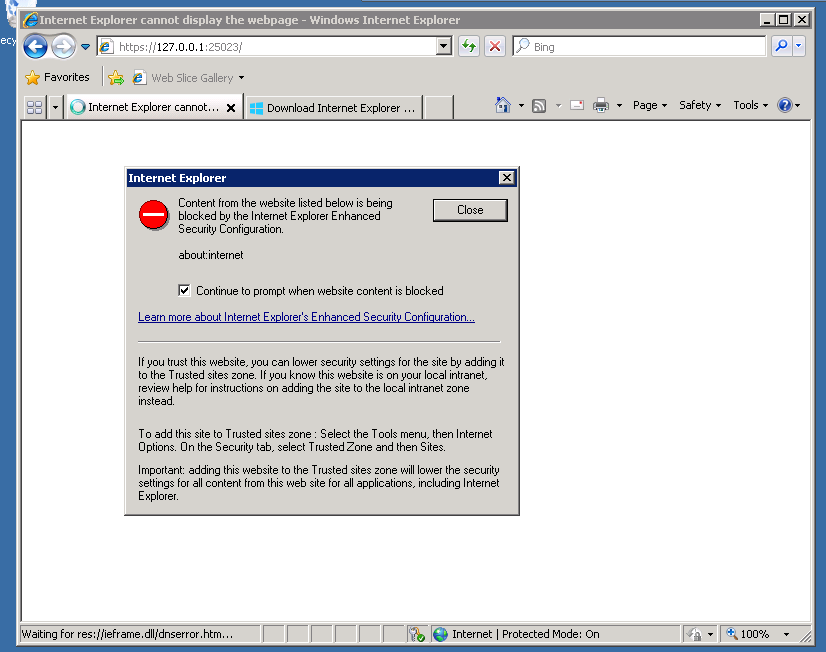Viewport: 826px width, 652px height.
Task: Open the Page menu
Action: pos(650,105)
